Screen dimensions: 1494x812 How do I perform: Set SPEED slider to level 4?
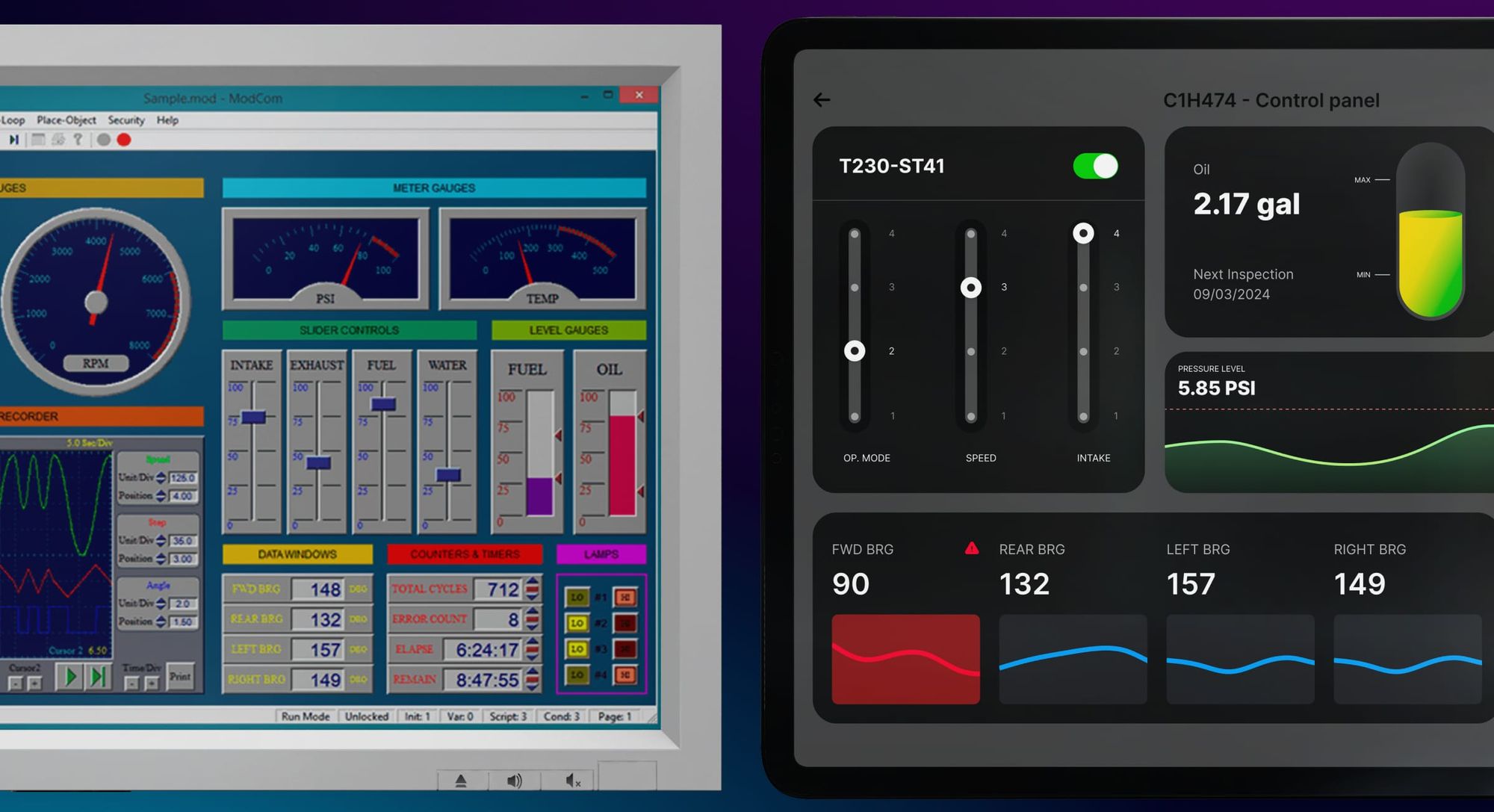click(970, 235)
